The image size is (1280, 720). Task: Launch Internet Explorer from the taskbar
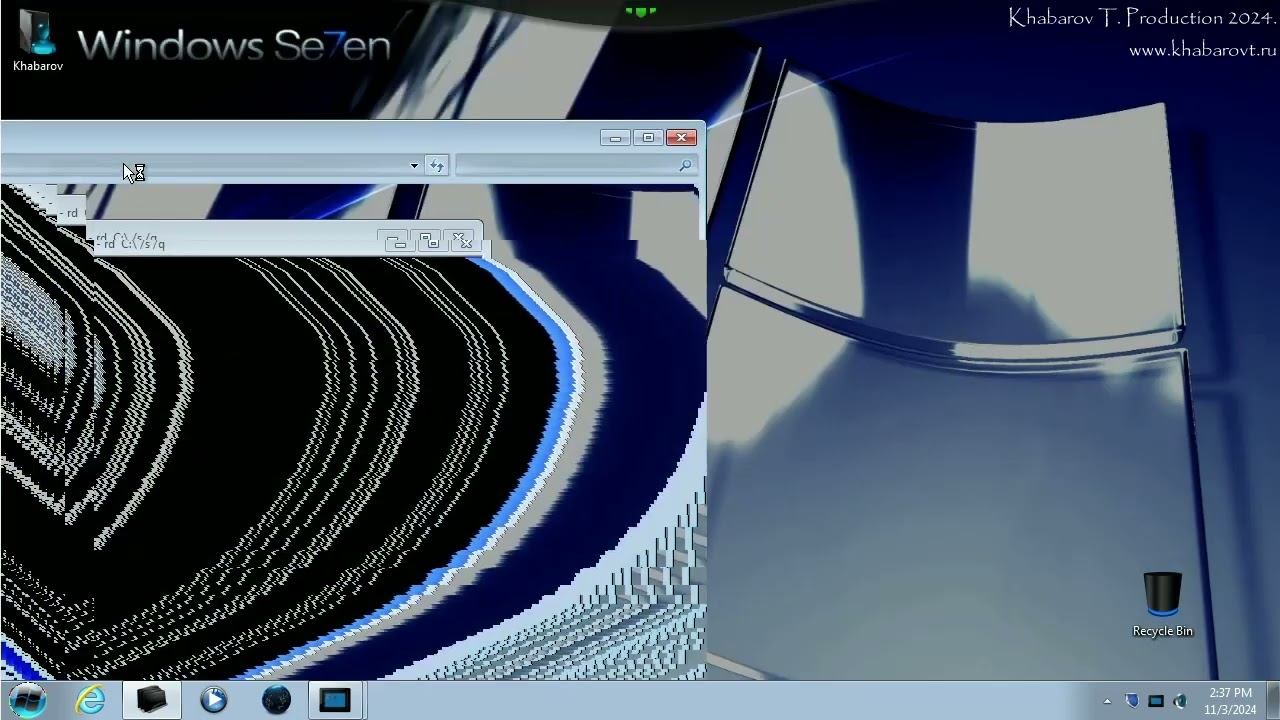[90, 700]
